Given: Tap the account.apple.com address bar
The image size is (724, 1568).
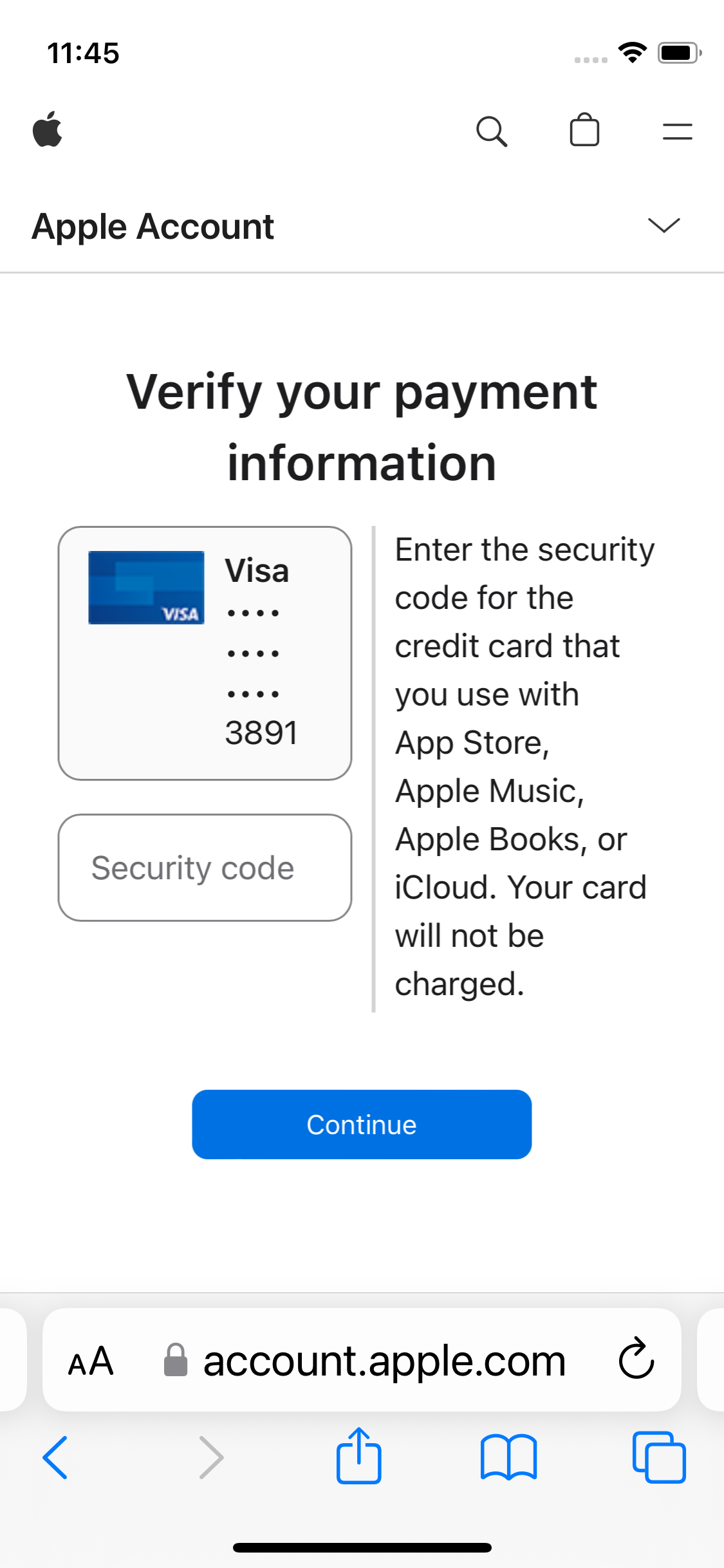Looking at the screenshot, I should click(384, 1361).
